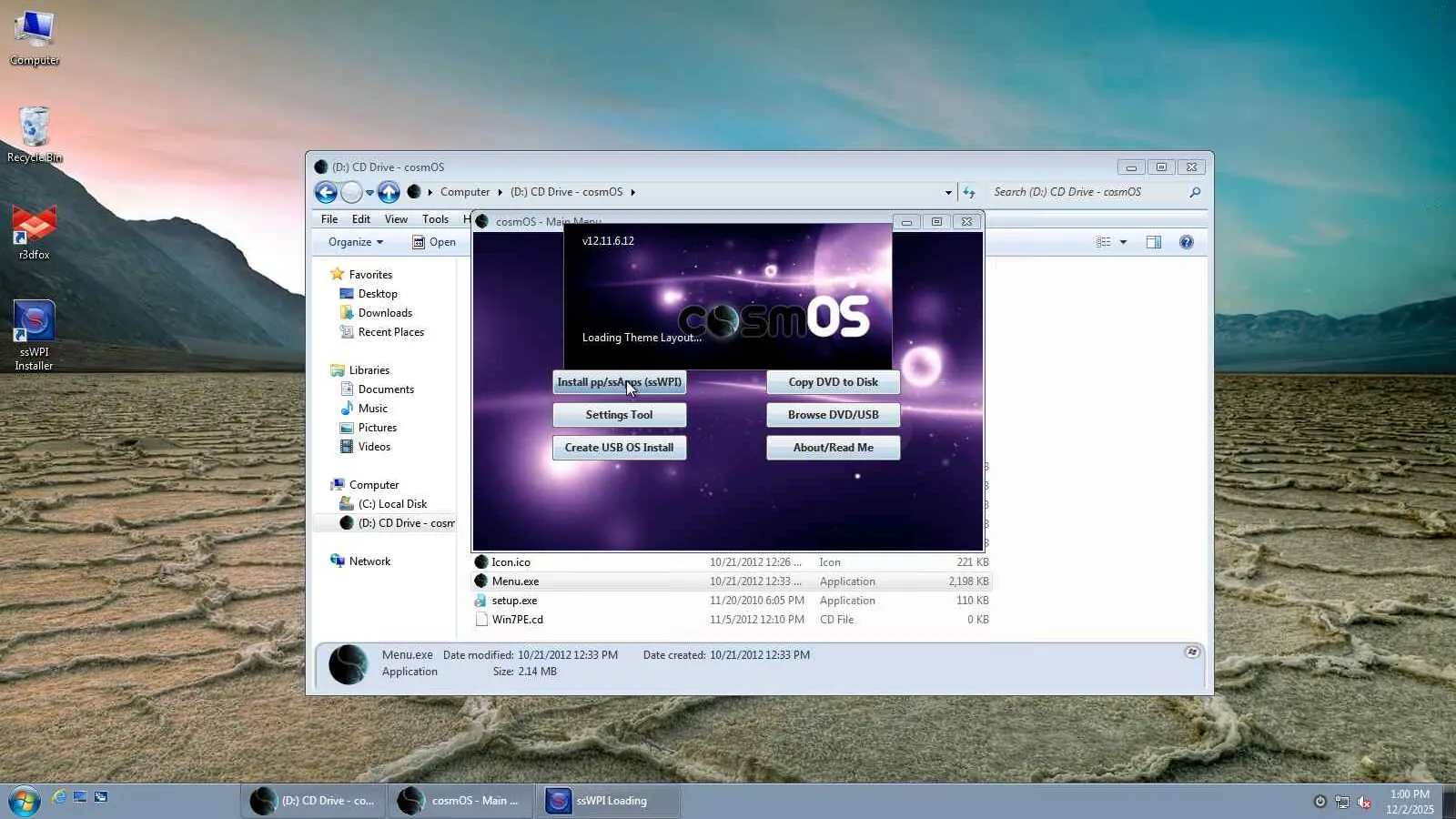
Task: Open the taskbar clock and date
Action: (1410, 802)
